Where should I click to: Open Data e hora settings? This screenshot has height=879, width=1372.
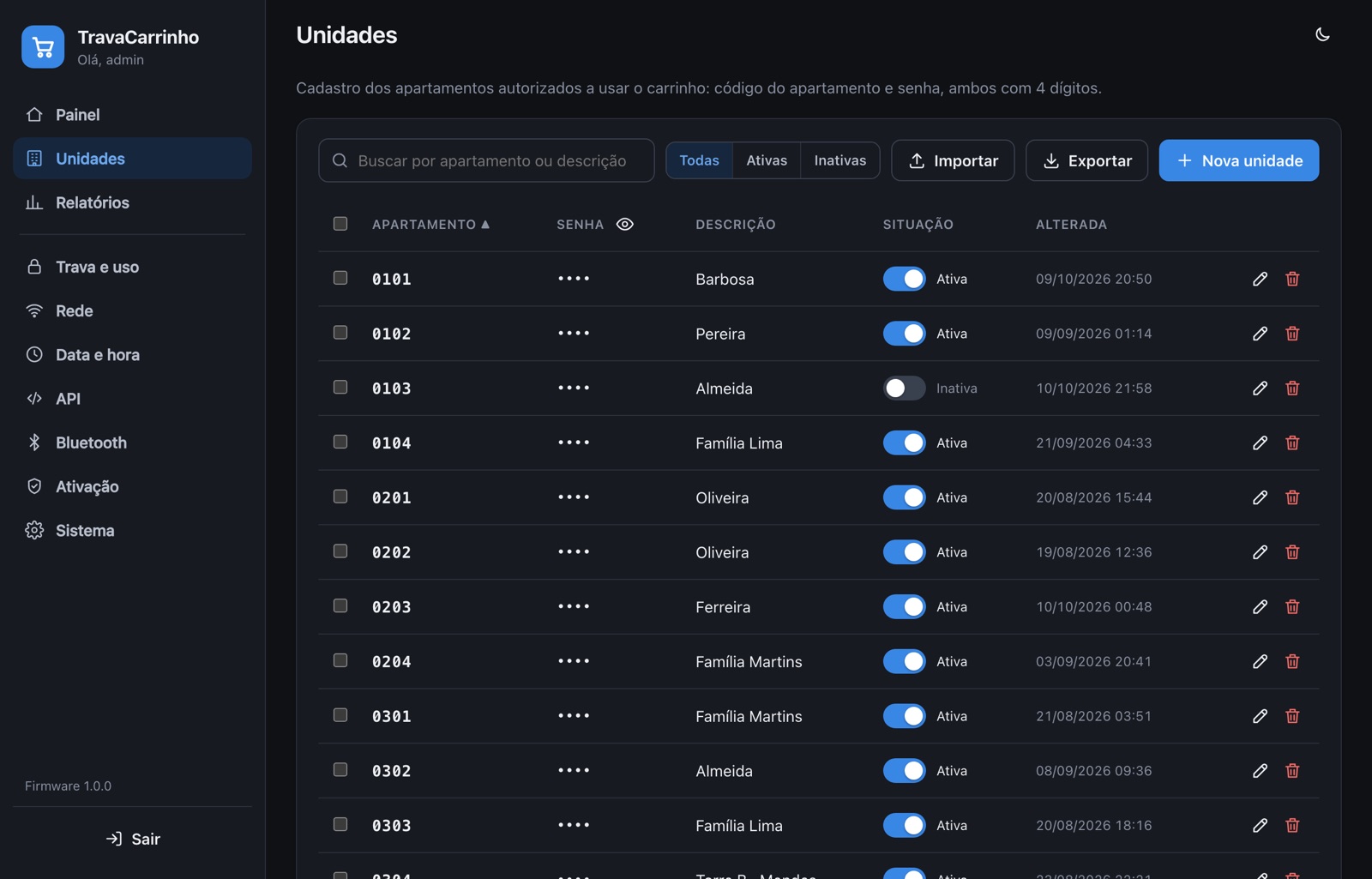(132, 354)
